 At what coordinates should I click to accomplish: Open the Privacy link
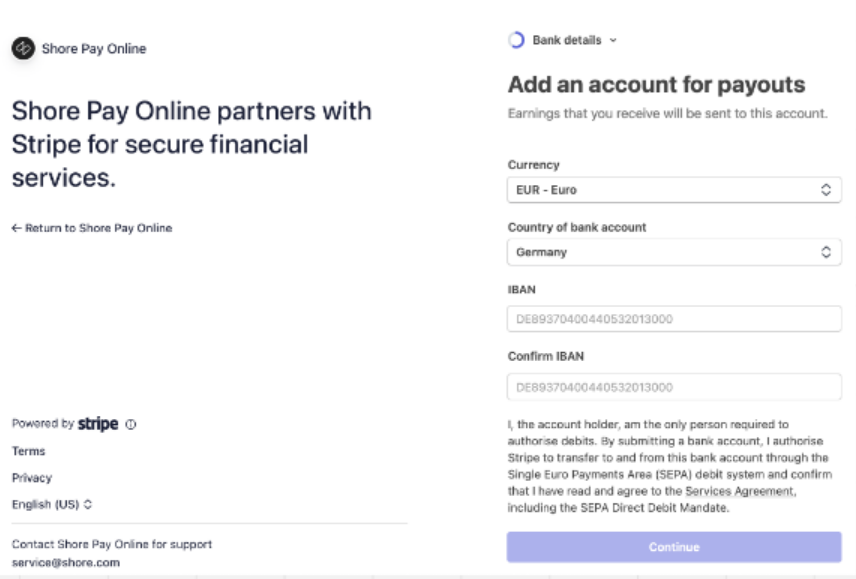coord(32,477)
